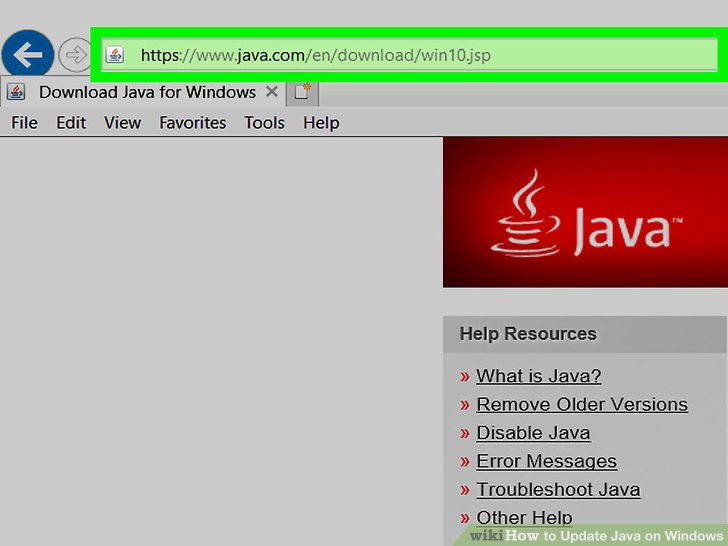The width and height of the screenshot is (728, 546).
Task: Click the blue Back arrow button
Action: pyautogui.click(x=29, y=55)
